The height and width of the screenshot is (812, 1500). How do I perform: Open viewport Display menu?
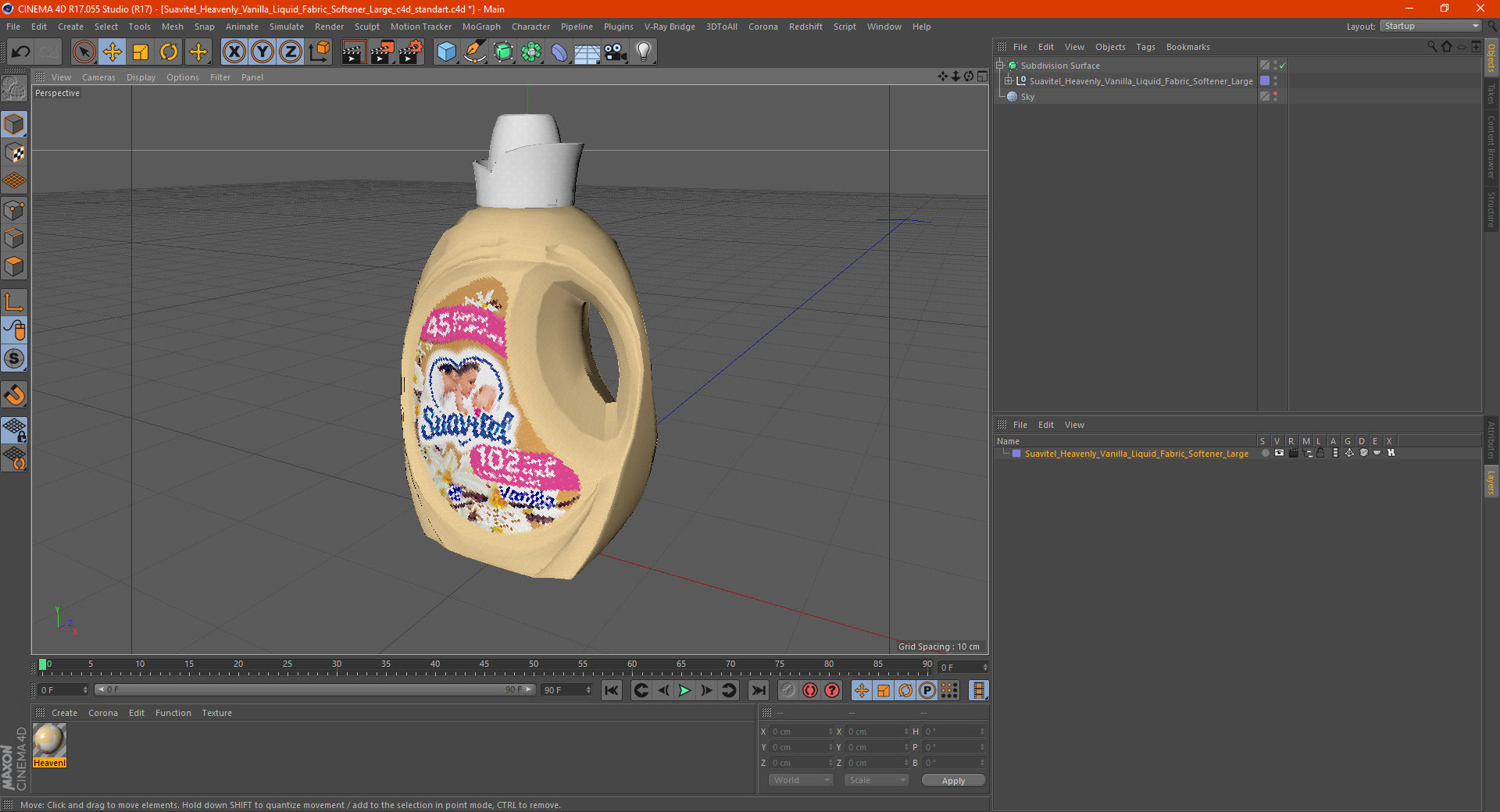(x=141, y=77)
